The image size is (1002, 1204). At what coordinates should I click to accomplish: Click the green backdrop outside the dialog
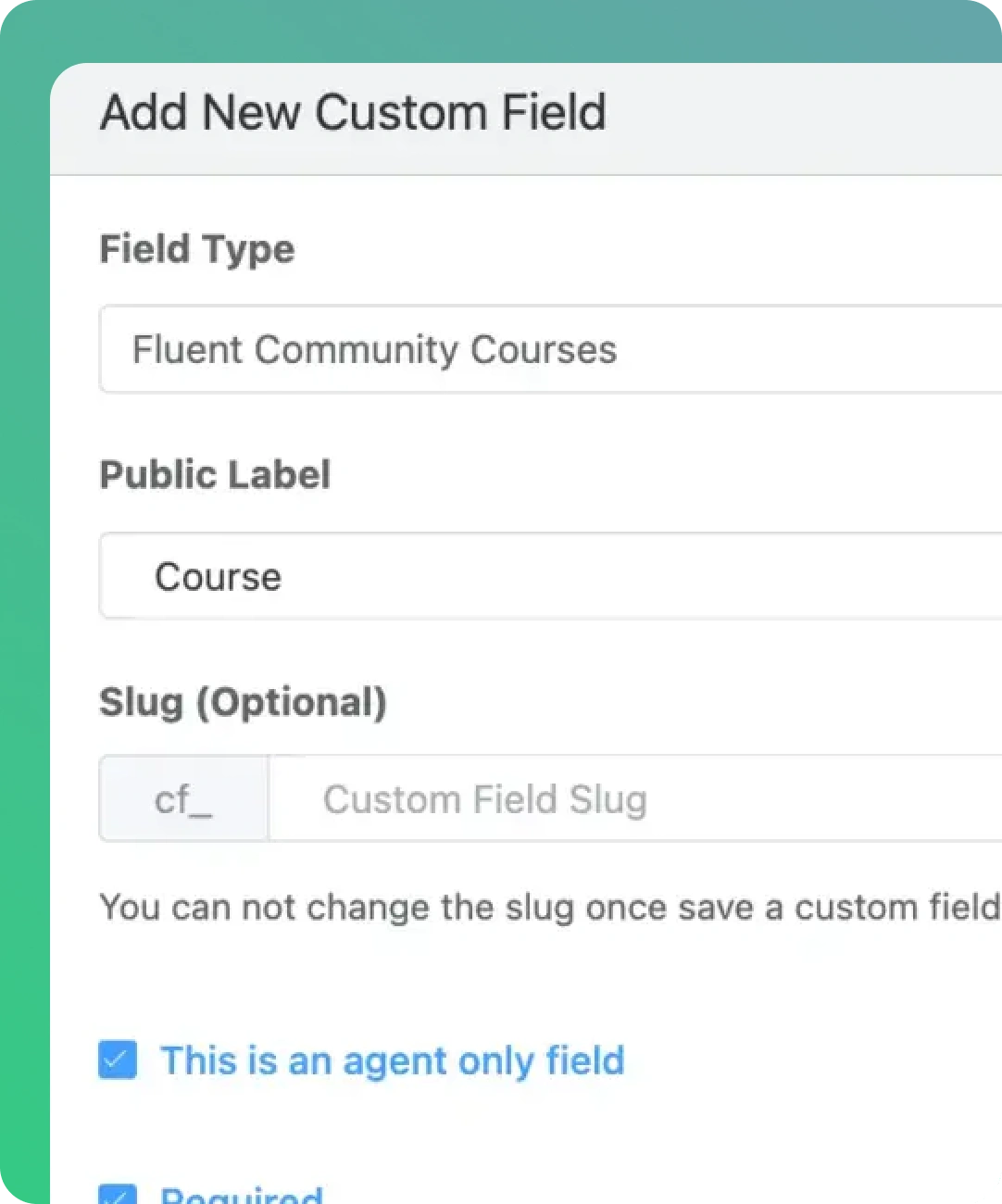(24, 602)
